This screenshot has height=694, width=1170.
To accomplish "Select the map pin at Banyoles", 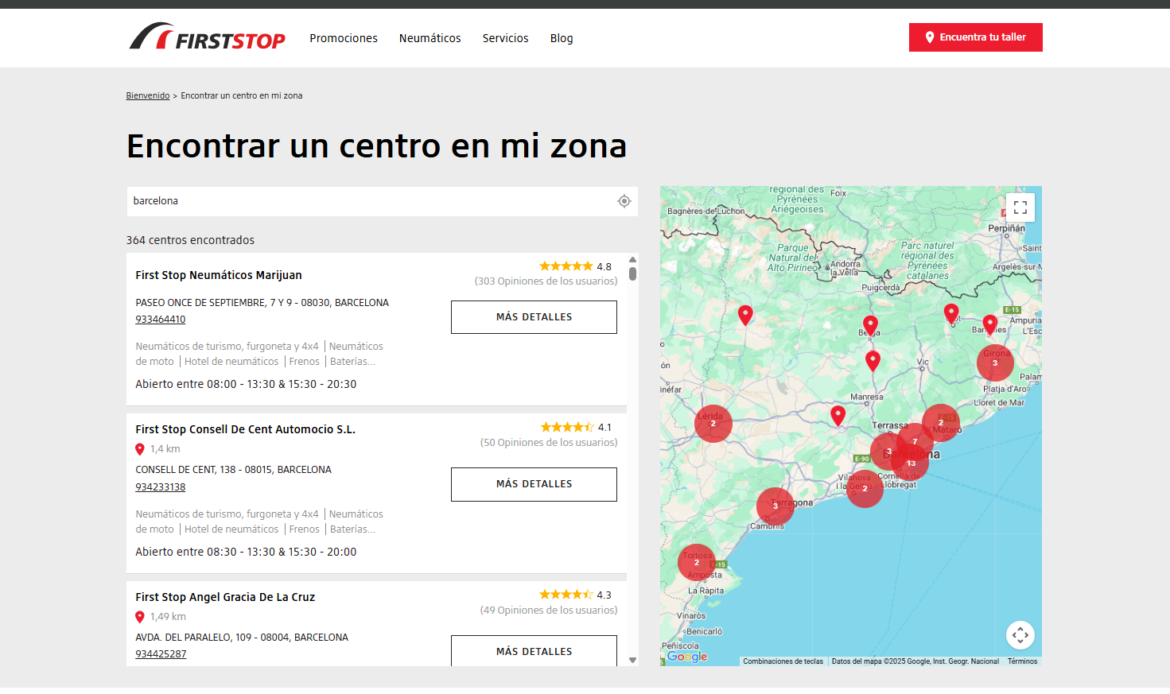I will click(989, 324).
